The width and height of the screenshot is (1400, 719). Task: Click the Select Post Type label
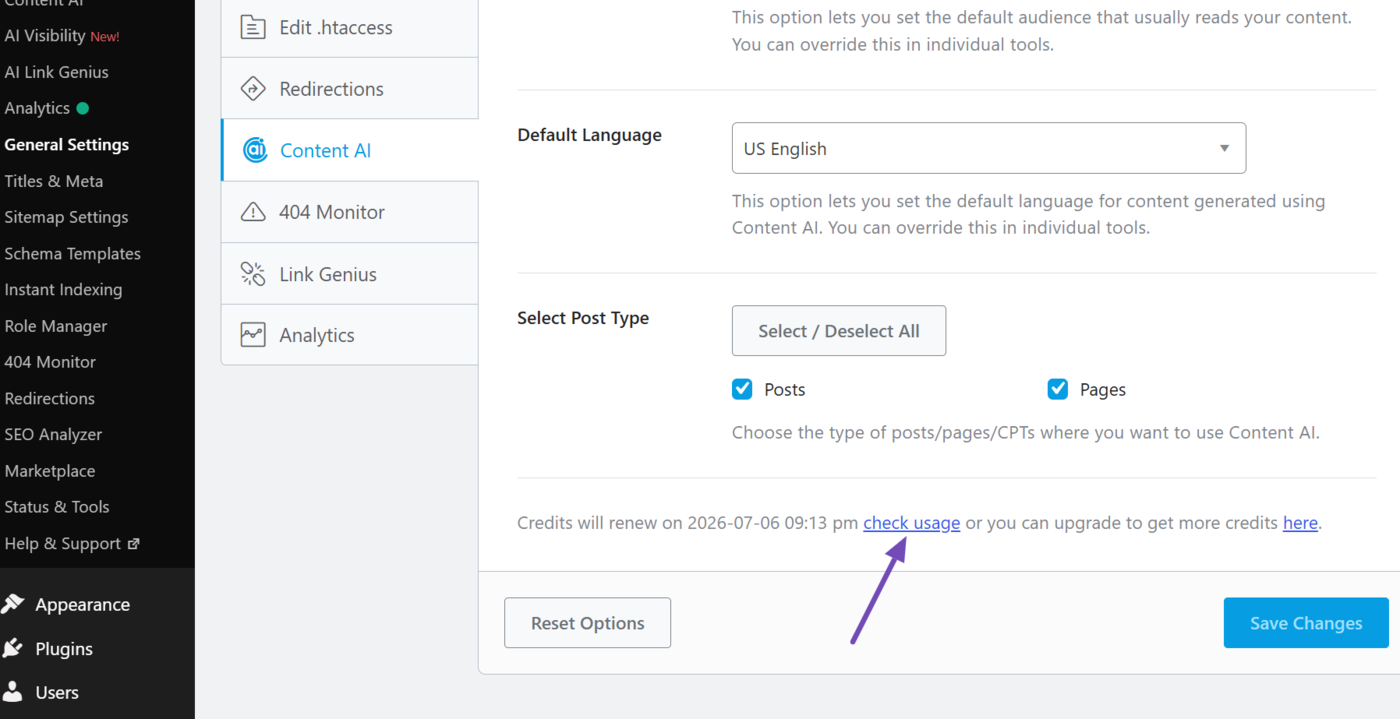coord(583,318)
